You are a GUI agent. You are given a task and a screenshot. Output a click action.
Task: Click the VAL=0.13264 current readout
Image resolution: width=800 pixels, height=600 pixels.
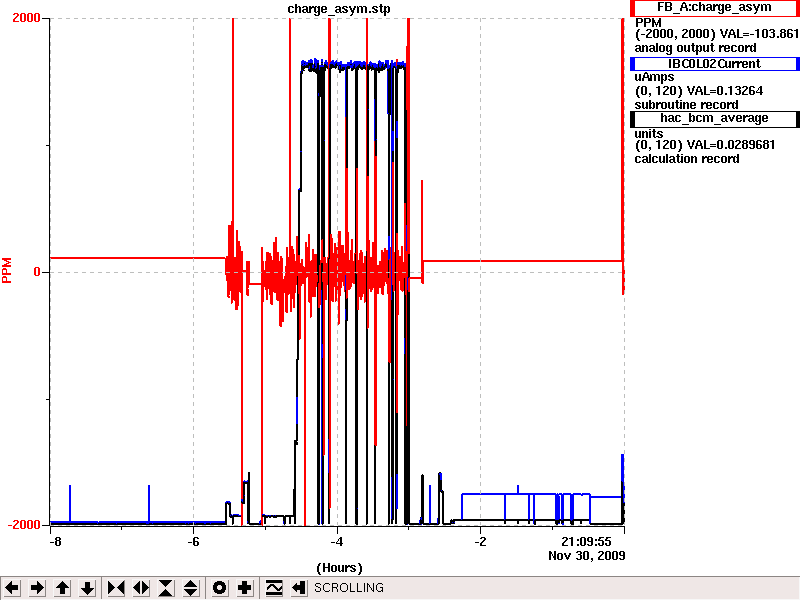coord(725,91)
